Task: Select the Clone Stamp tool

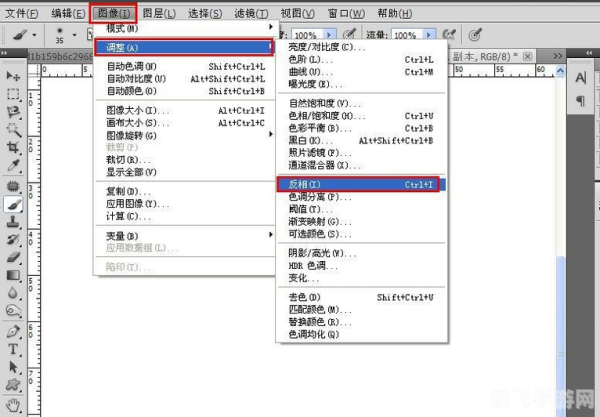Action: (x=13, y=222)
